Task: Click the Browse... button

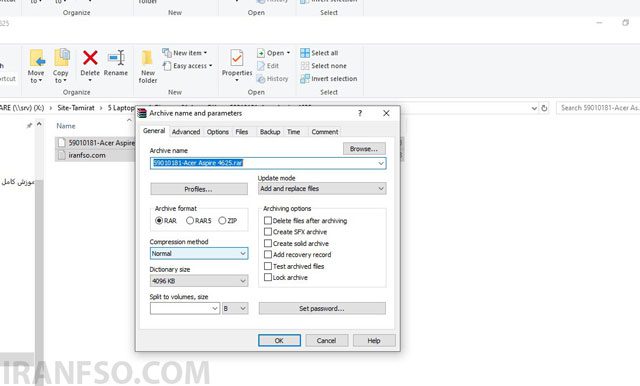Action: (x=364, y=149)
